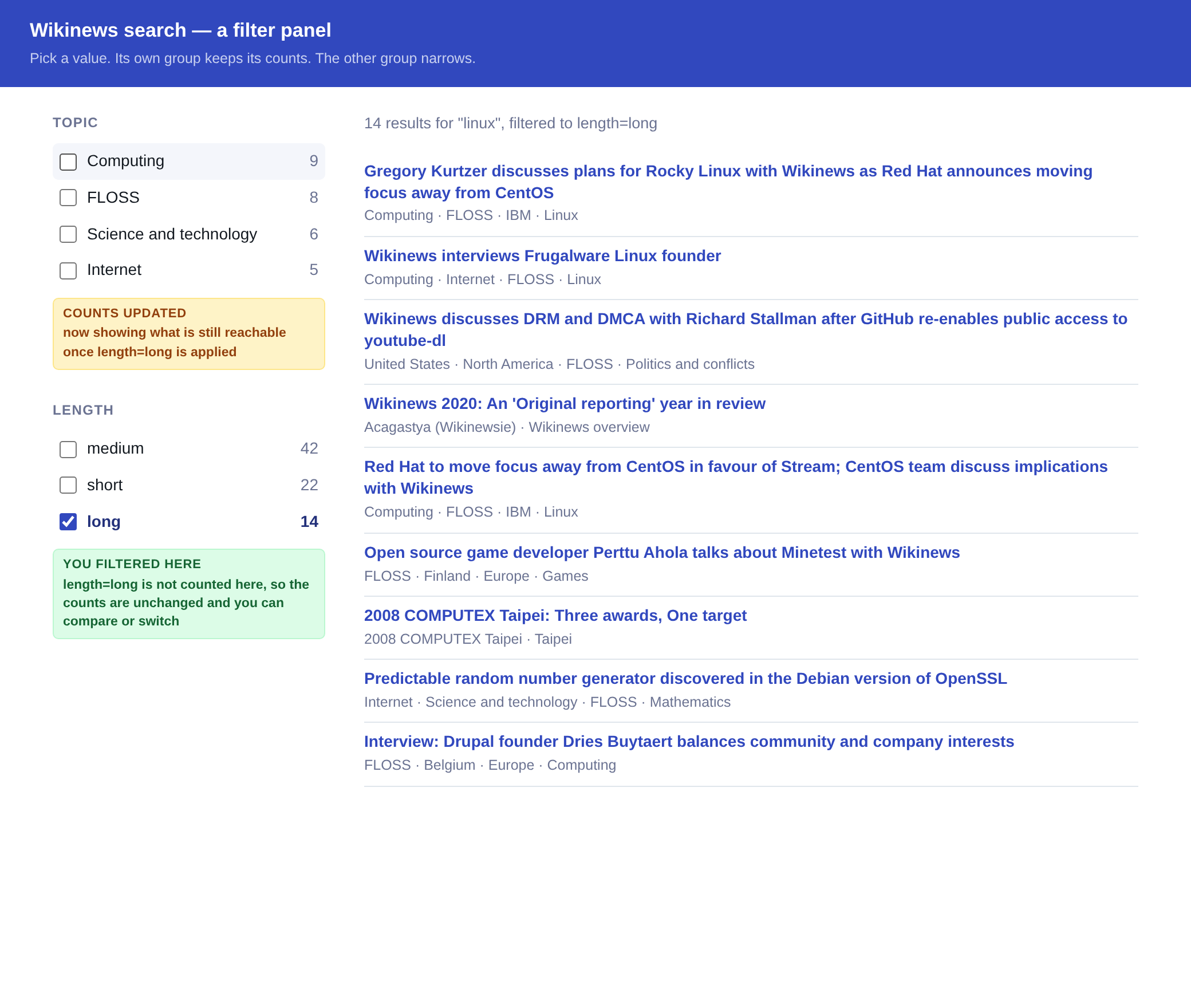Open Wikinews interviews Frugalware Linux founder
Viewport: 1191px width, 1008px height.
pos(542,256)
